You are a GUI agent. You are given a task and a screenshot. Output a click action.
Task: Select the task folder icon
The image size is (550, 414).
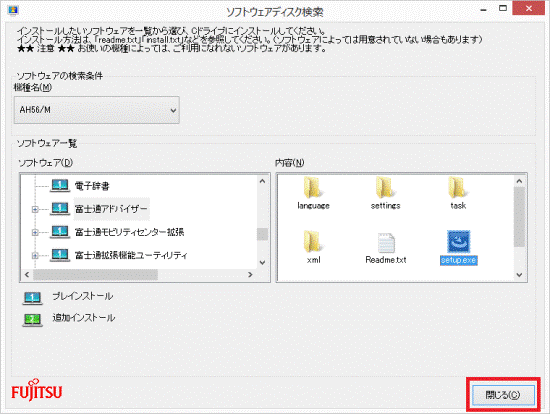(457, 188)
